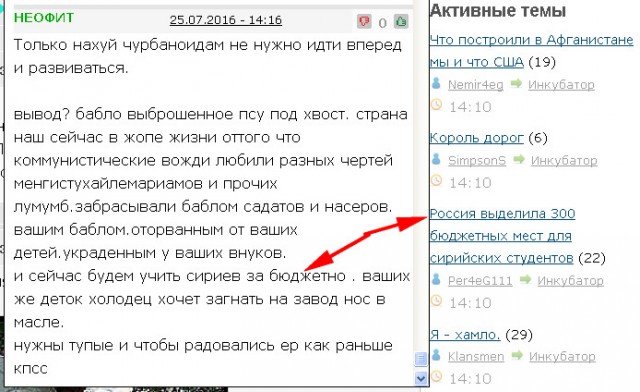640x392 pixels.
Task: Click the reply count (6) after 'Король дорог'
Action: pyautogui.click(x=538, y=138)
